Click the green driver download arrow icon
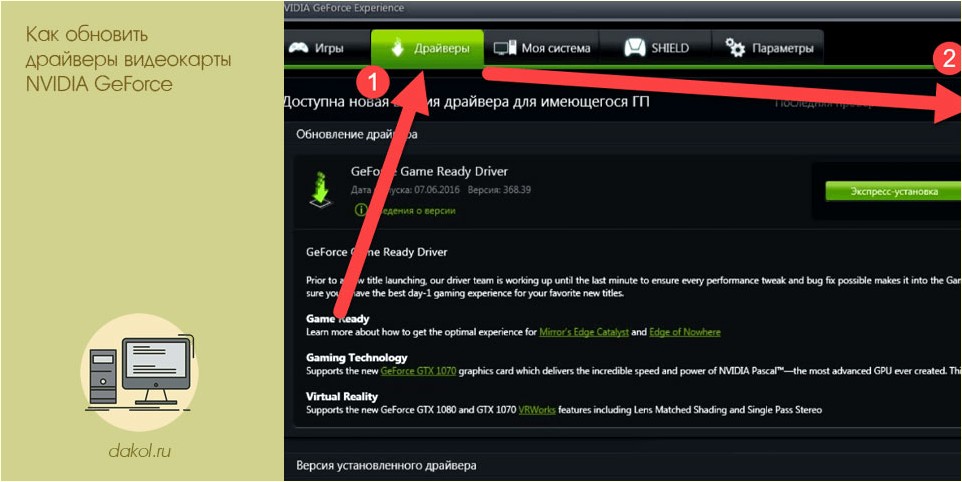This screenshot has height=482, width=962. point(320,190)
